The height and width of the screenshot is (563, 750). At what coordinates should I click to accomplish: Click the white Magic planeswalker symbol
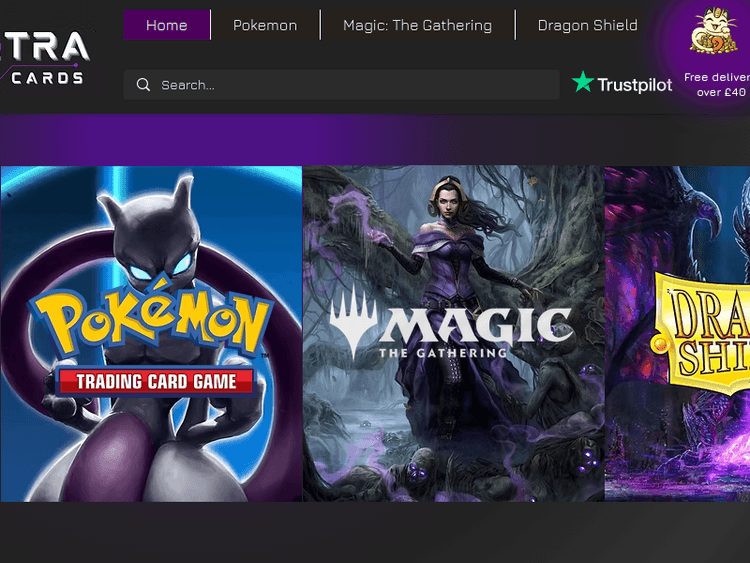[353, 326]
